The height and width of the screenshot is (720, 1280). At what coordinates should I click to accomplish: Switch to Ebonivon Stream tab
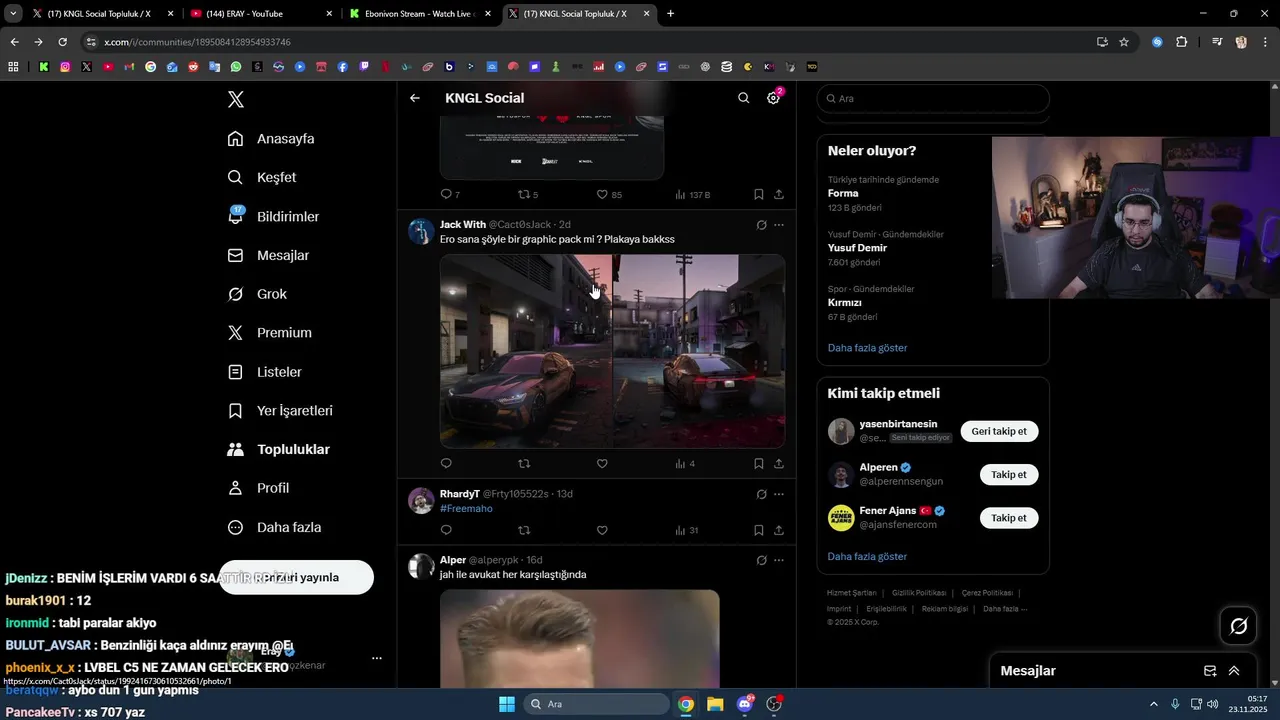click(x=418, y=14)
